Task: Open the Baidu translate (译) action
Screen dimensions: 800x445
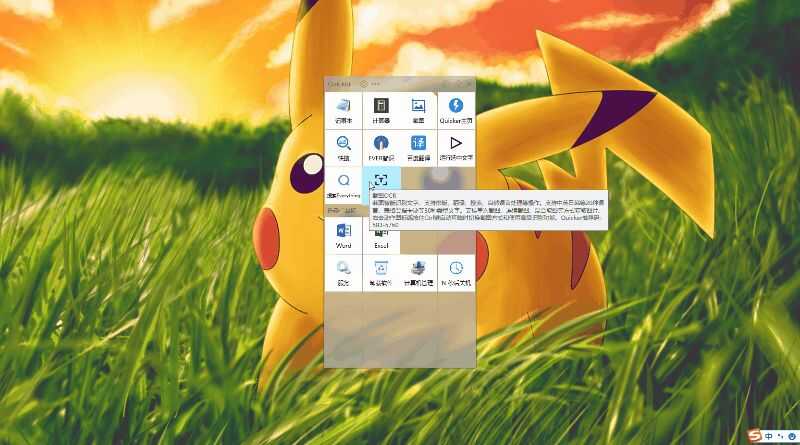Action: [x=418, y=147]
